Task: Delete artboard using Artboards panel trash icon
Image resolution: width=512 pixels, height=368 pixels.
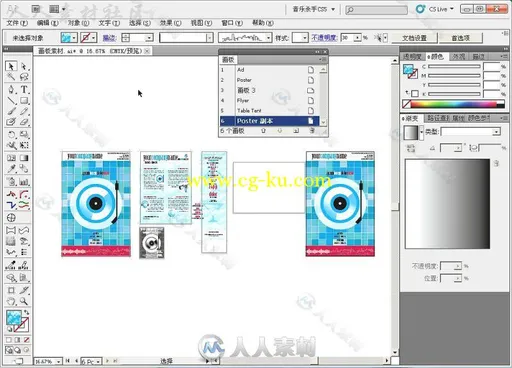Action: [x=312, y=131]
